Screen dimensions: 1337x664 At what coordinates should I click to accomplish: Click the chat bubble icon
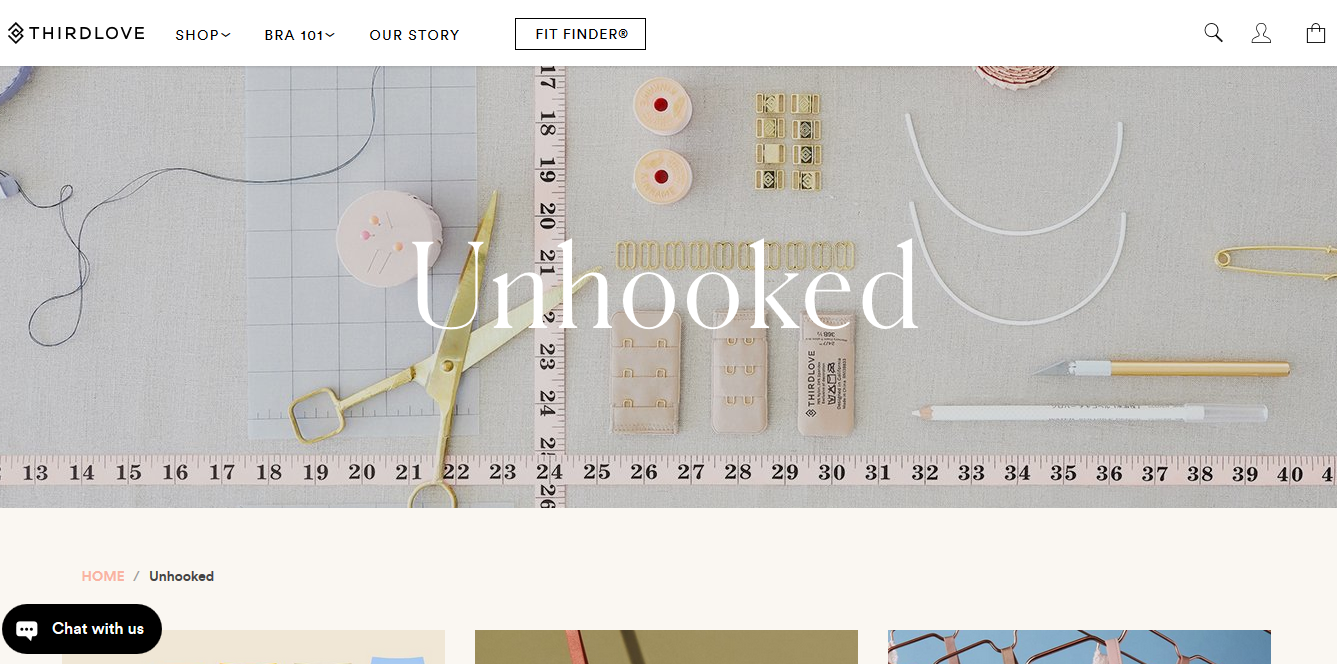coord(27,629)
